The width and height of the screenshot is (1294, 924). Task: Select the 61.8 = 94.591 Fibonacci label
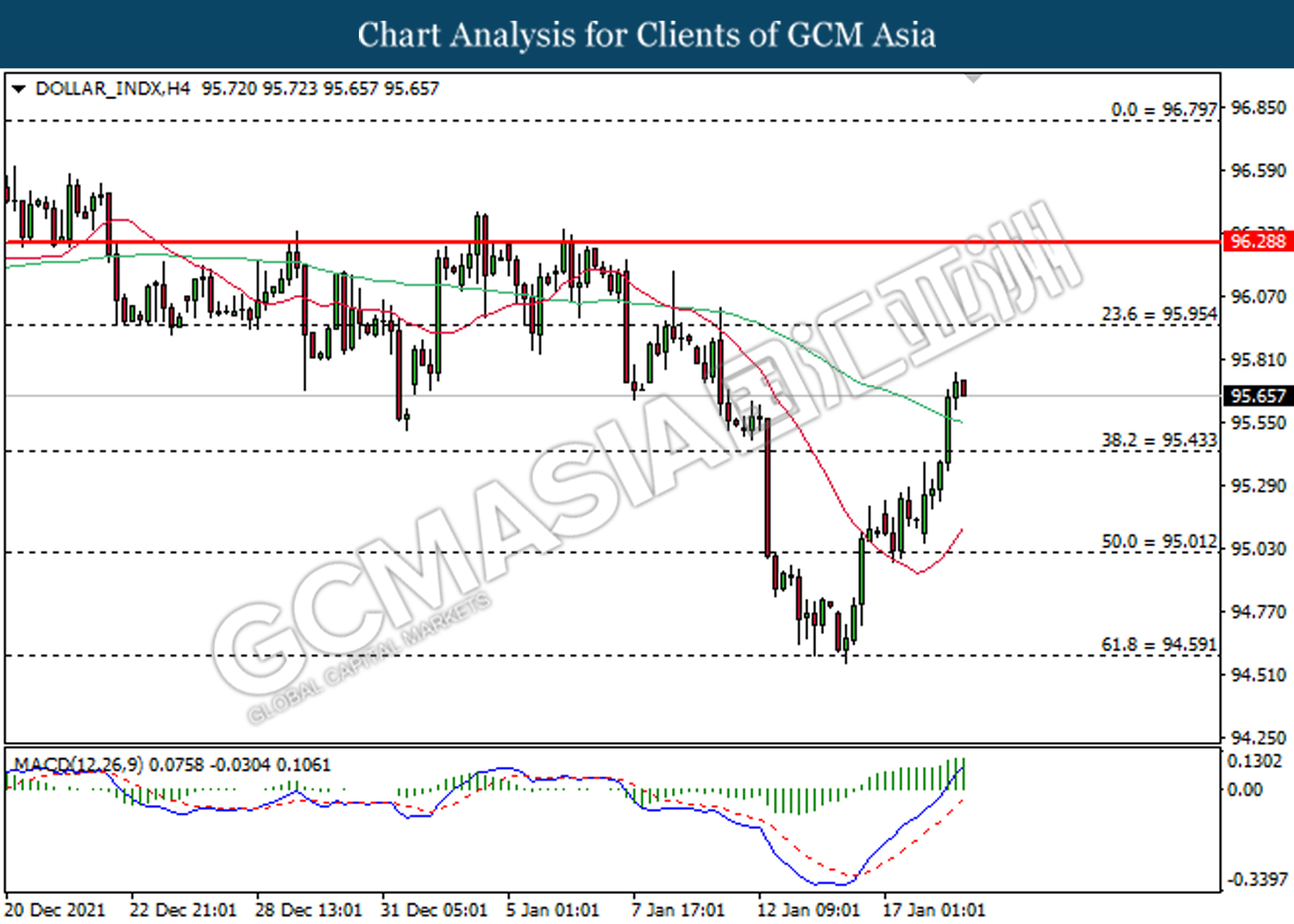point(1159,644)
